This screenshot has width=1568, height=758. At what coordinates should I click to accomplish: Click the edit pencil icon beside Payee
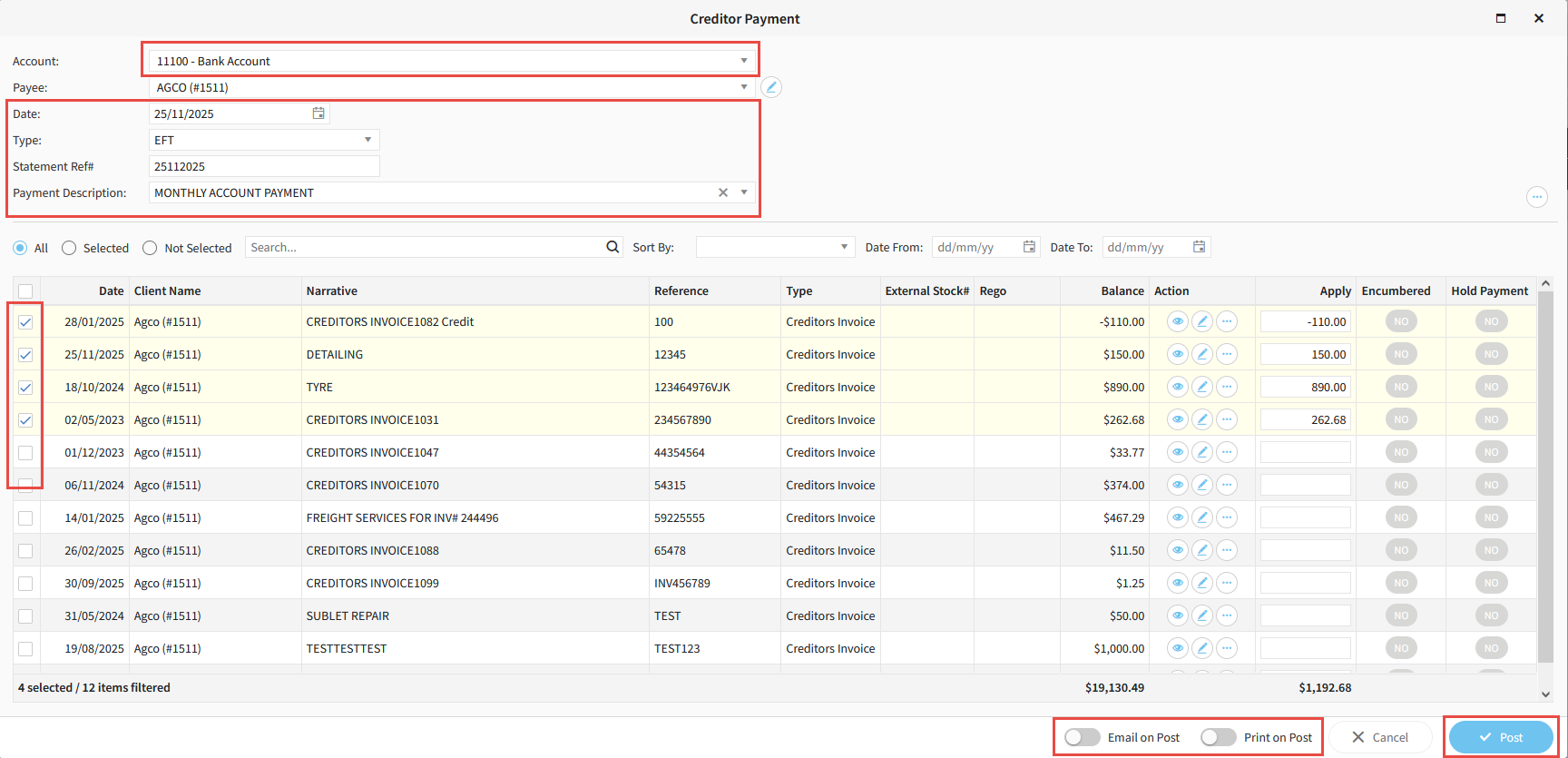[x=770, y=87]
